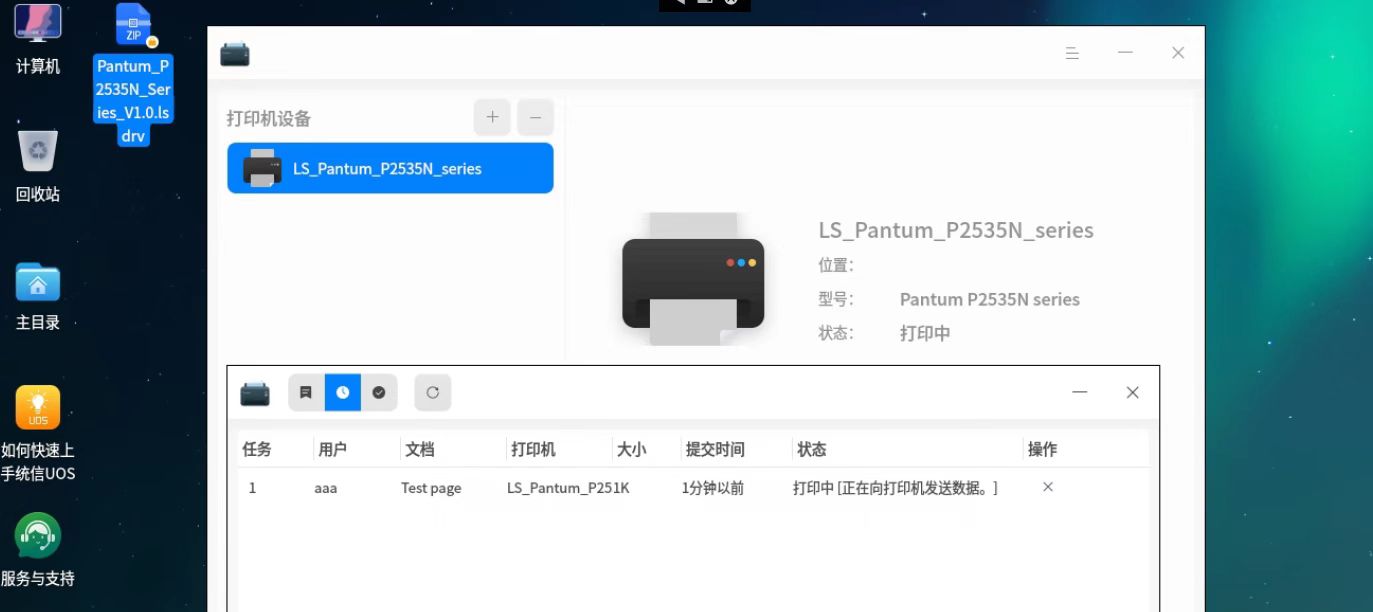Click the remove printer minus button
1373x612 pixels.
[535, 117]
